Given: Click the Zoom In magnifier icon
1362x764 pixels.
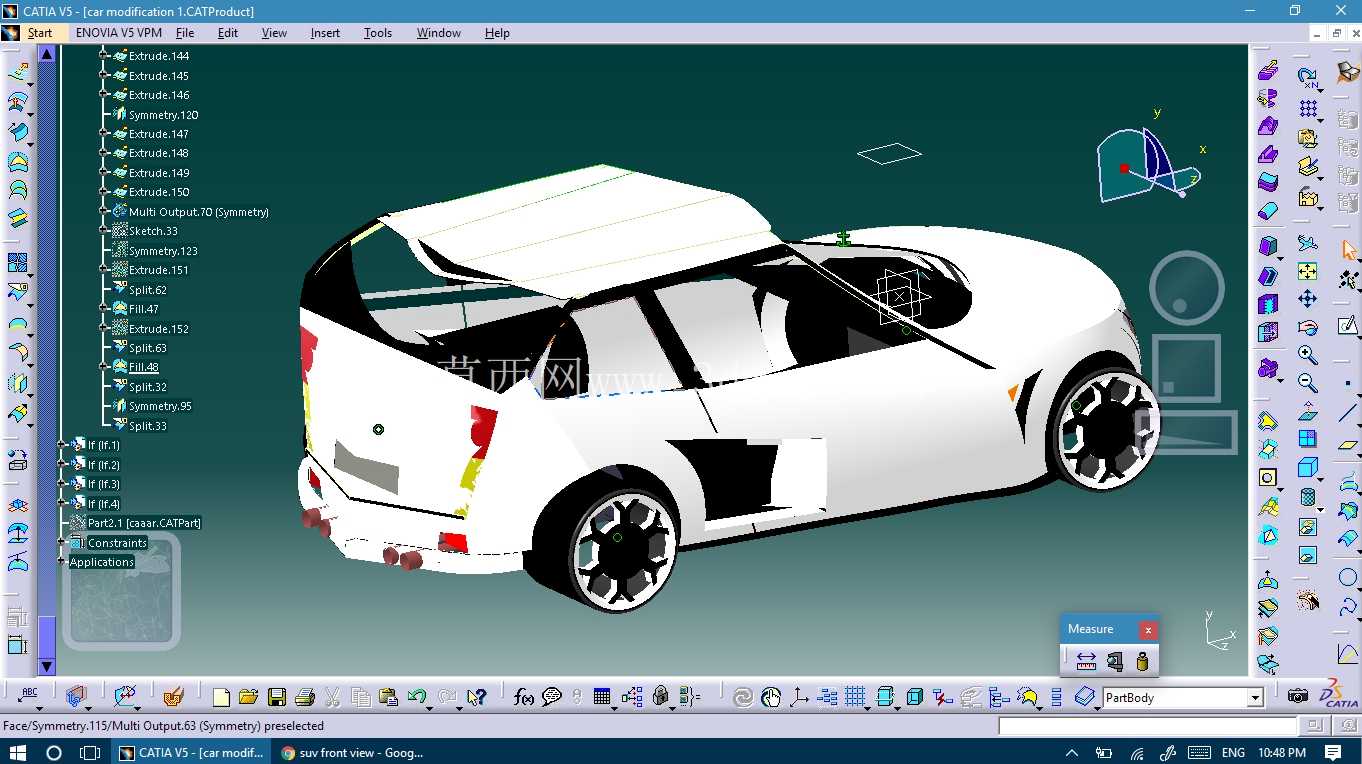Looking at the screenshot, I should point(1307,355).
